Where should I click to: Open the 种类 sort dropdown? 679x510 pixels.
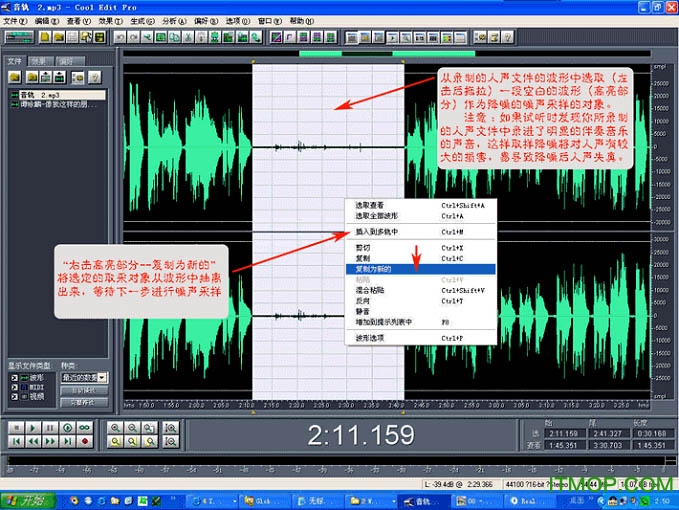point(103,378)
